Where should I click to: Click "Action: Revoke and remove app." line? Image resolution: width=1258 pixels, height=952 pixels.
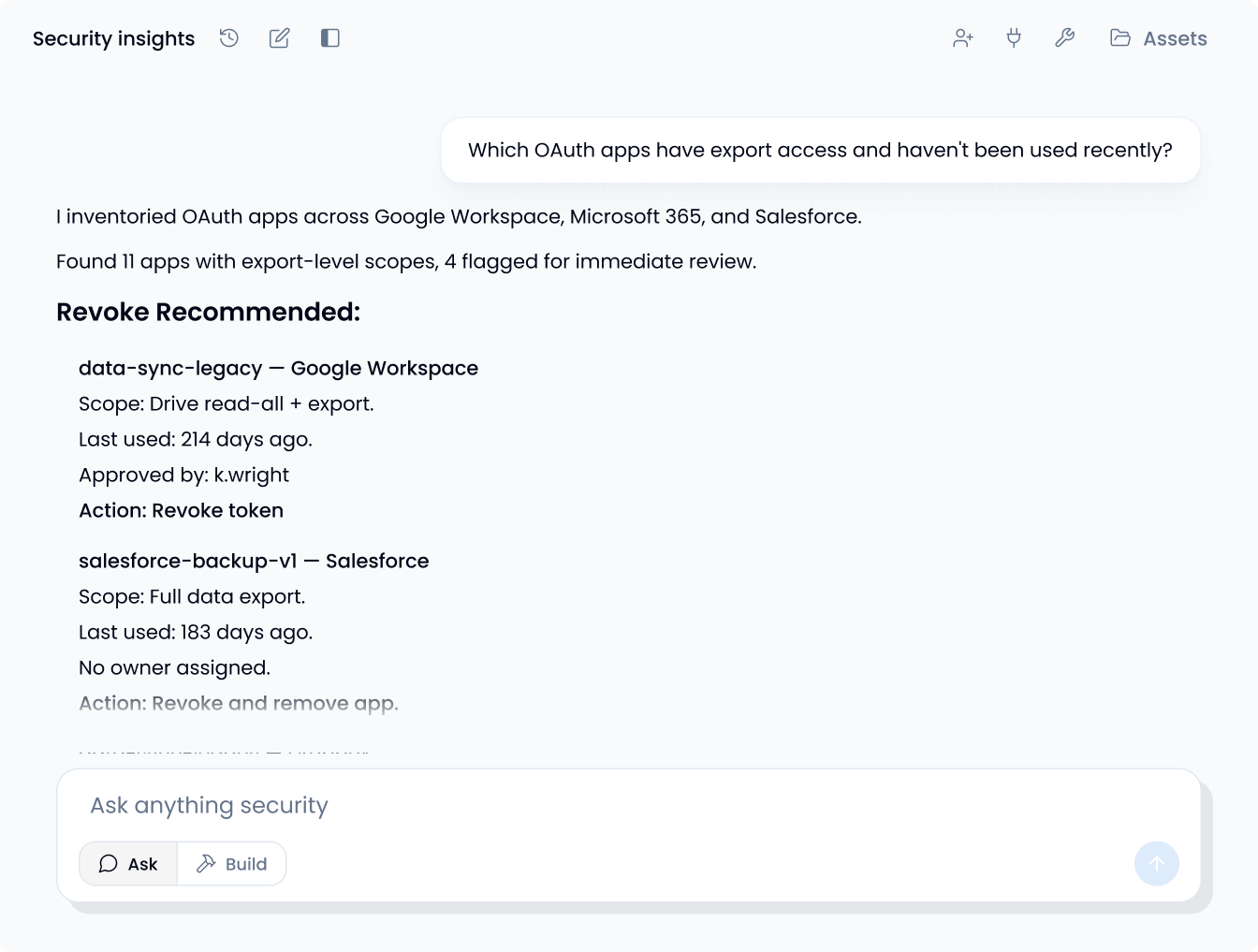coord(239,703)
